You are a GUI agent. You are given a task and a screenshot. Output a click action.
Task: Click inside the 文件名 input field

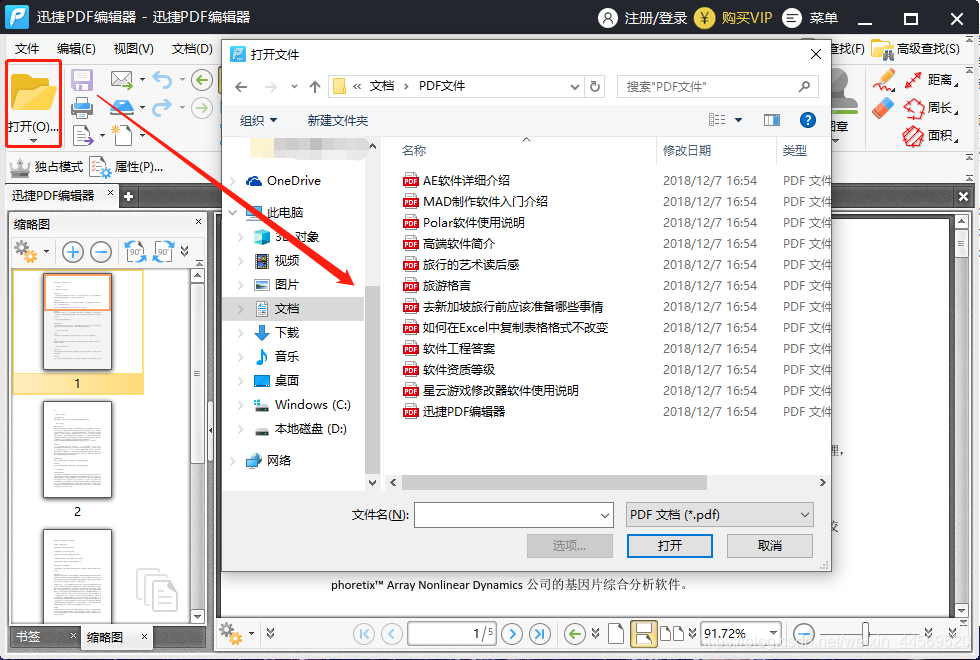pos(506,516)
